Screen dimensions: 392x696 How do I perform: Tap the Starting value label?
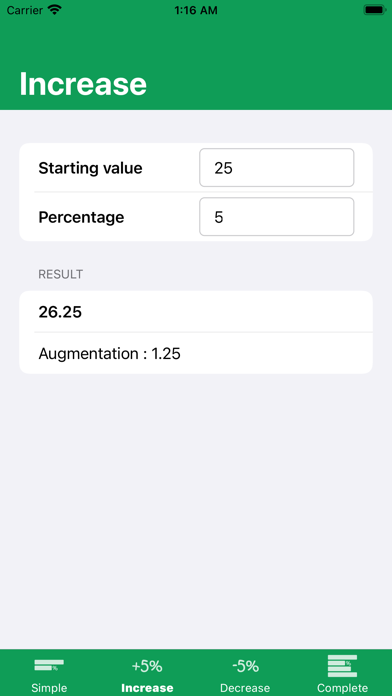coord(91,168)
